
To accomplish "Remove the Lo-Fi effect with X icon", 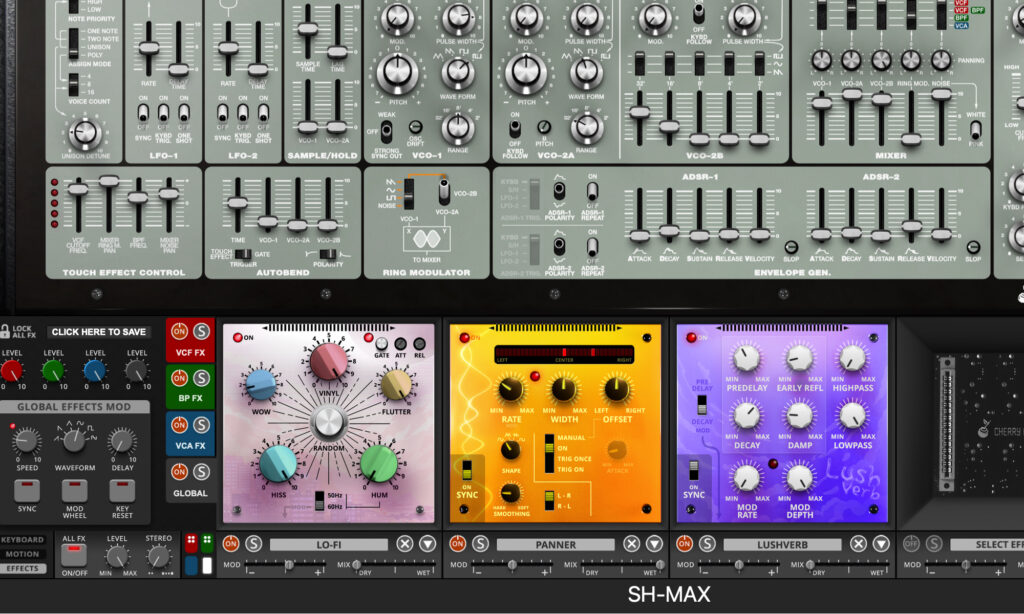I will (x=404, y=544).
